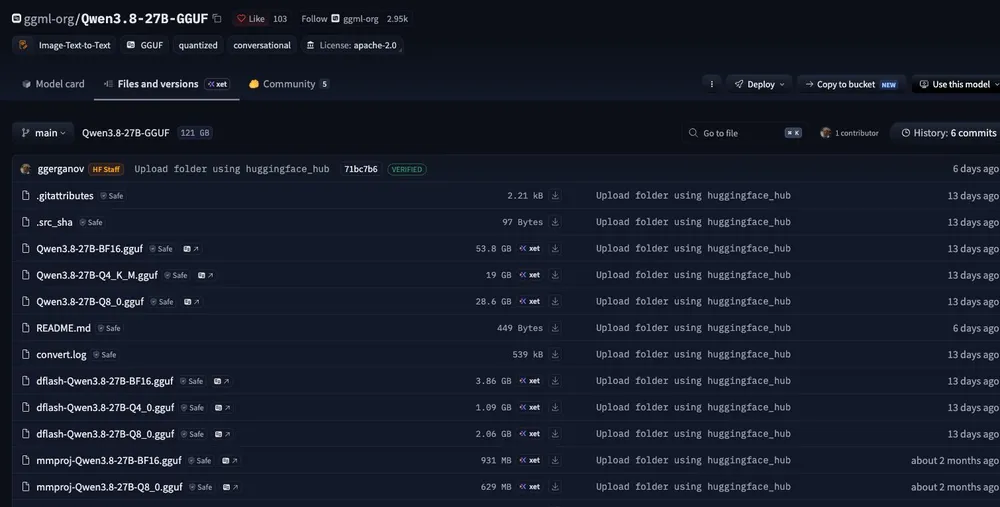
Task: Download Qwen3.8-27B-Q4_K_M.gguf
Action: tap(555, 275)
